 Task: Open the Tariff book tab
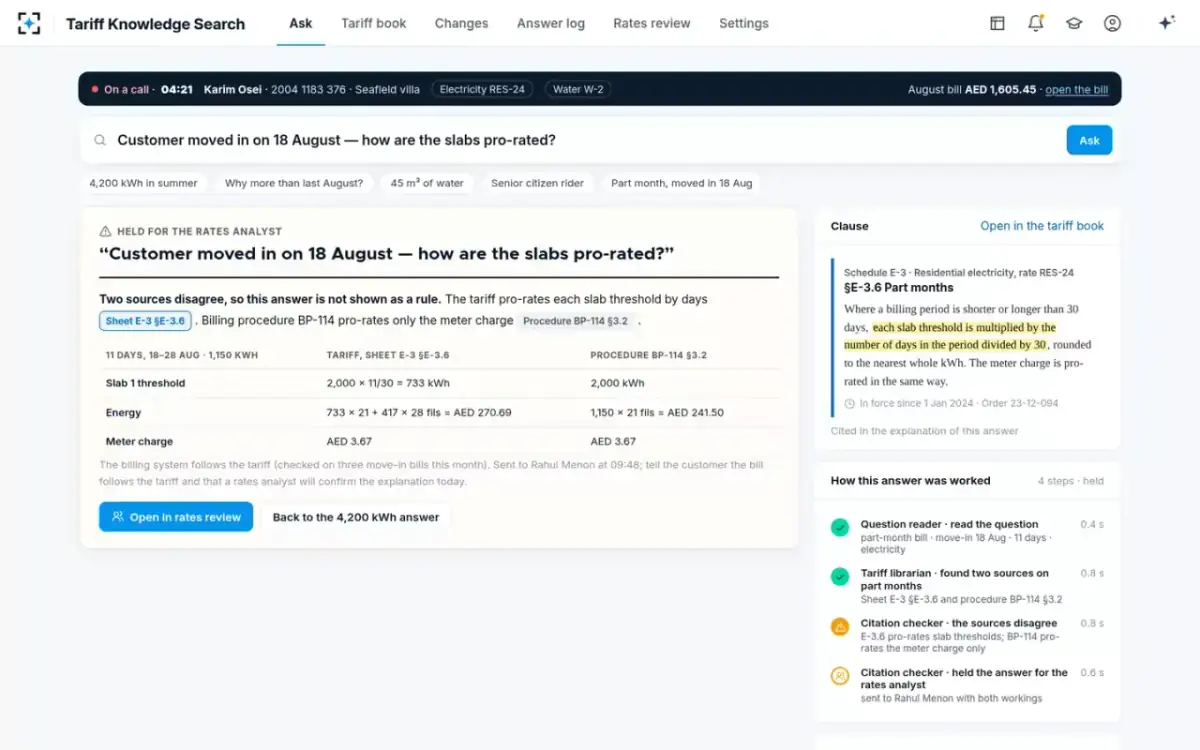click(x=374, y=23)
